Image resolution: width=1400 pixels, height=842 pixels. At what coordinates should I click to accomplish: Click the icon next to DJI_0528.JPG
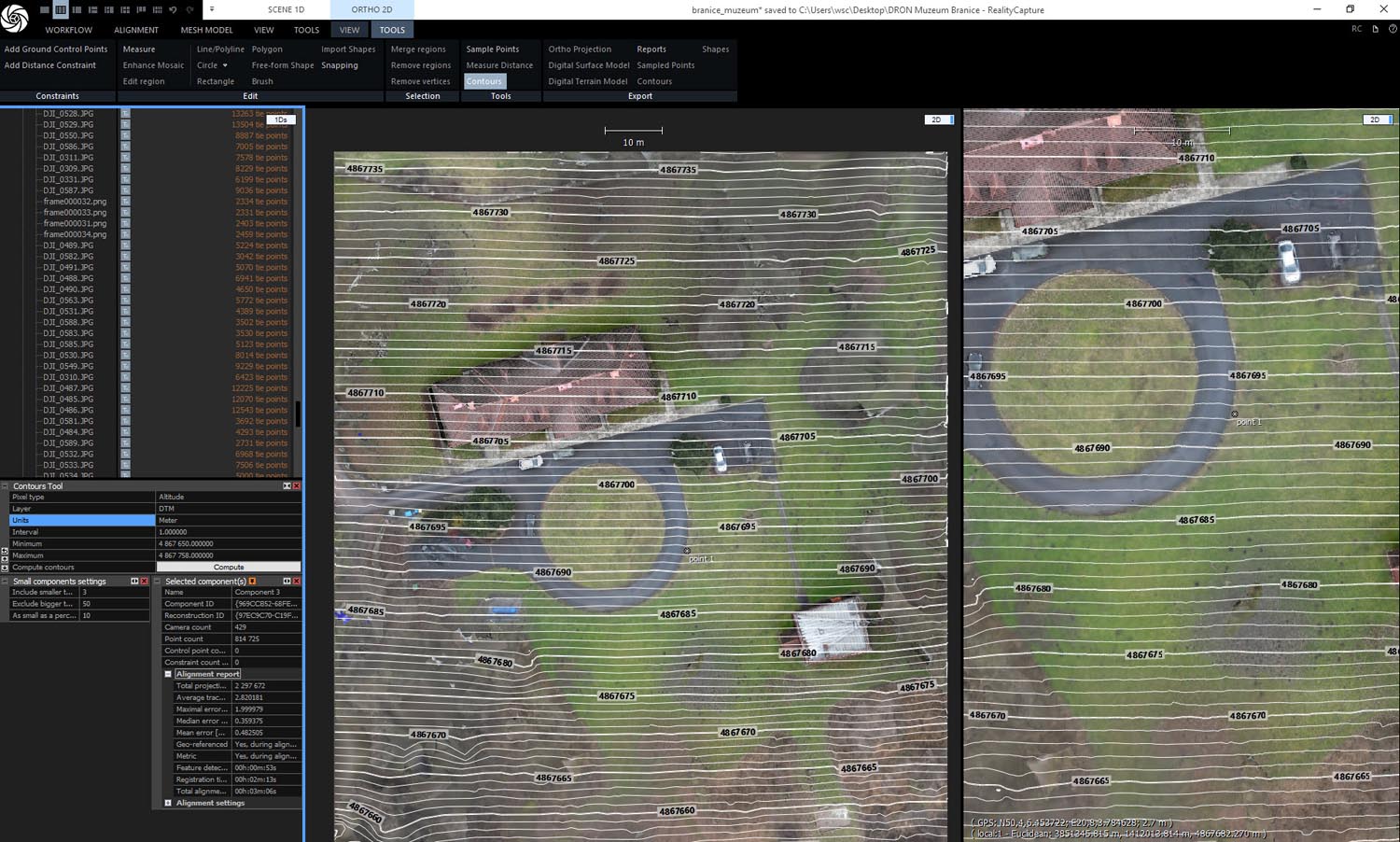[x=125, y=114]
